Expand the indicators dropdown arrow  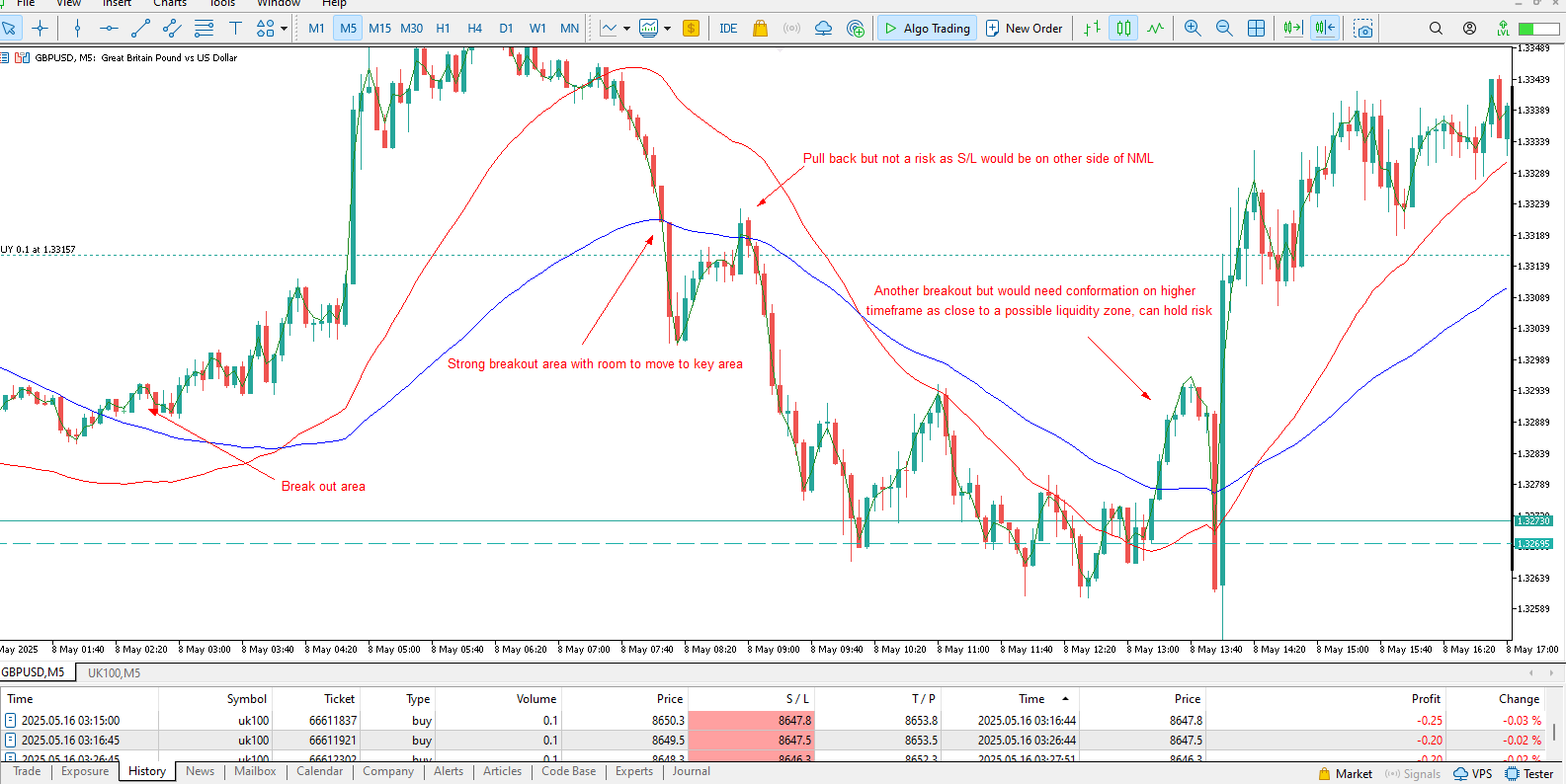point(626,29)
